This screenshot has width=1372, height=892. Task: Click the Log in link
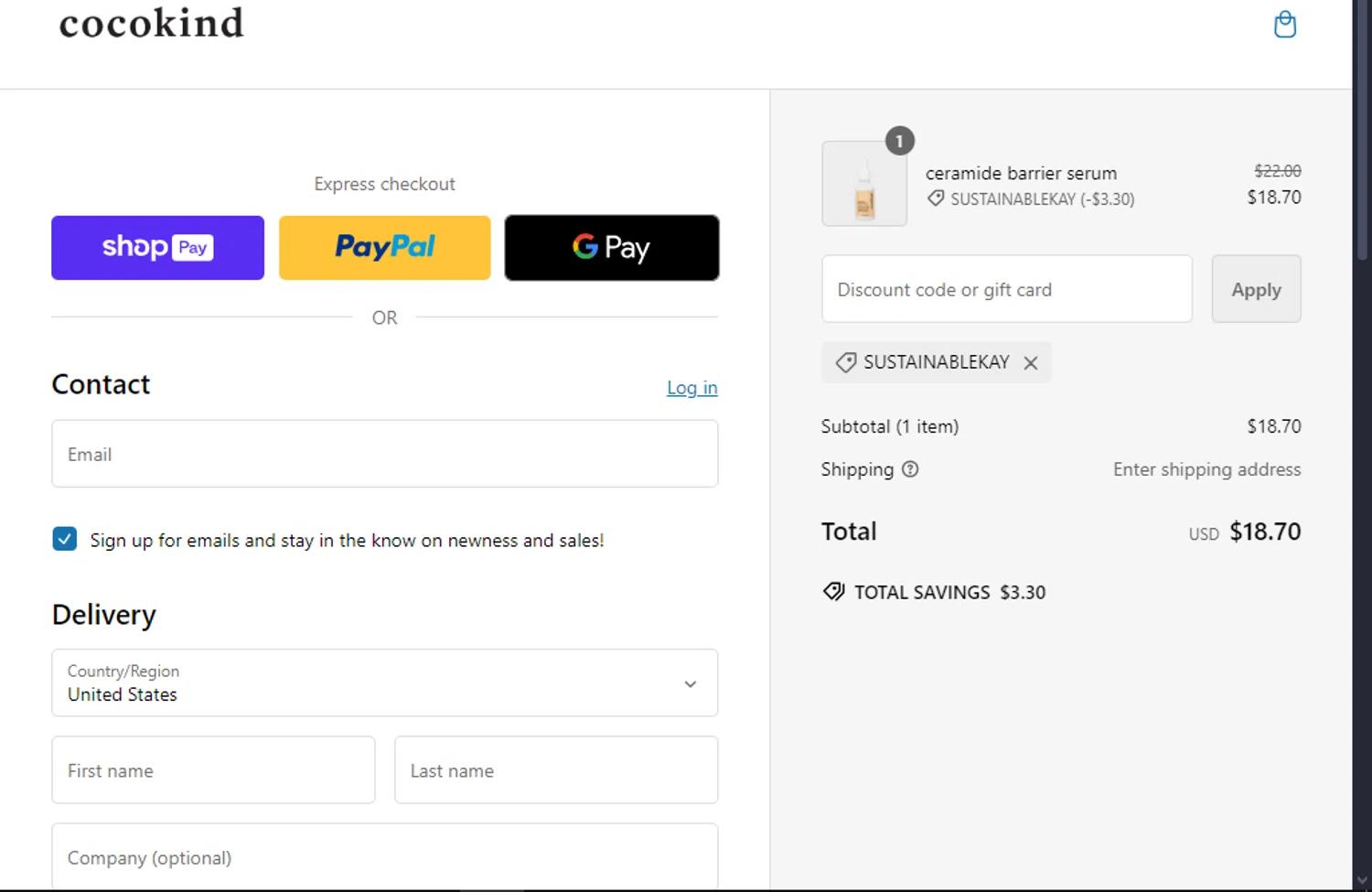tap(691, 388)
